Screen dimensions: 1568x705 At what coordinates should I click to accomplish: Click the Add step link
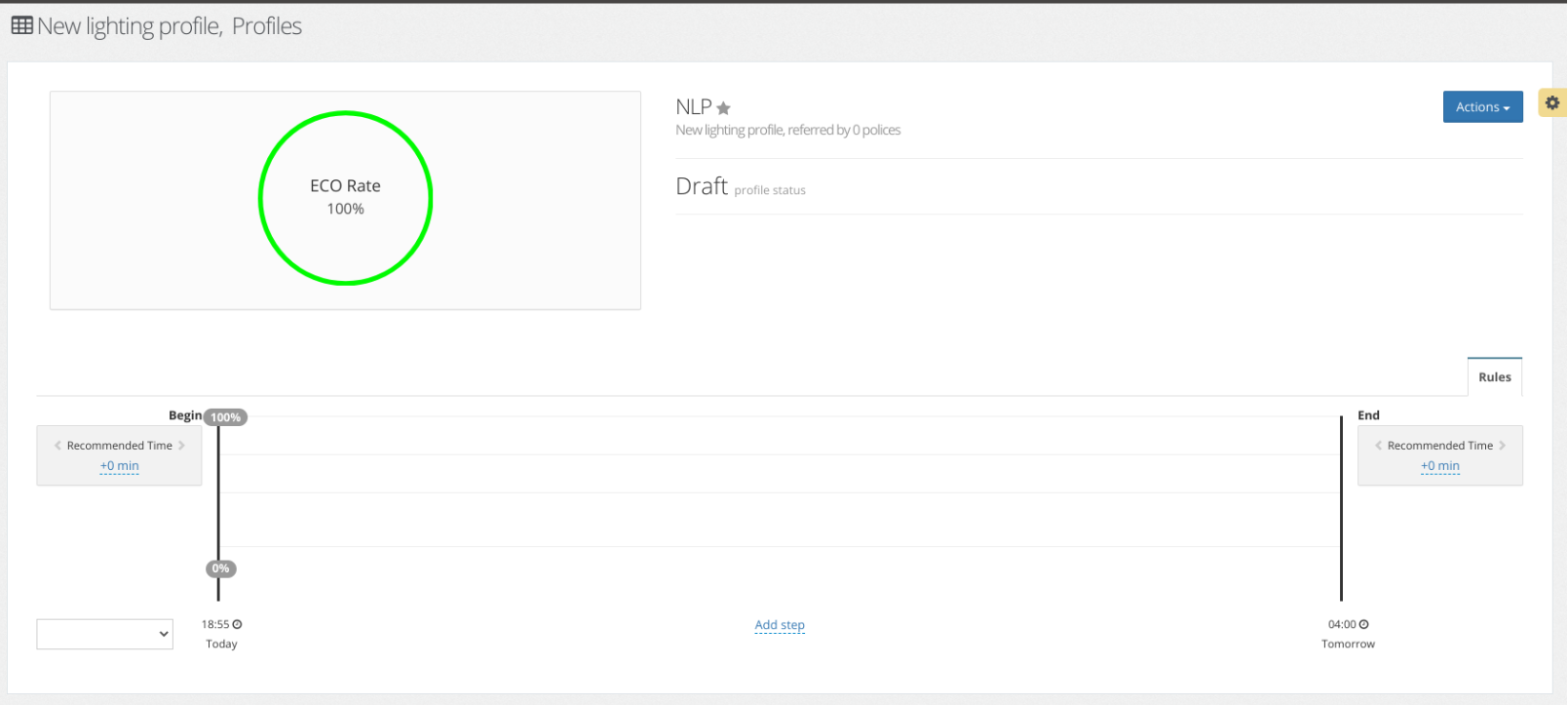[x=780, y=625]
